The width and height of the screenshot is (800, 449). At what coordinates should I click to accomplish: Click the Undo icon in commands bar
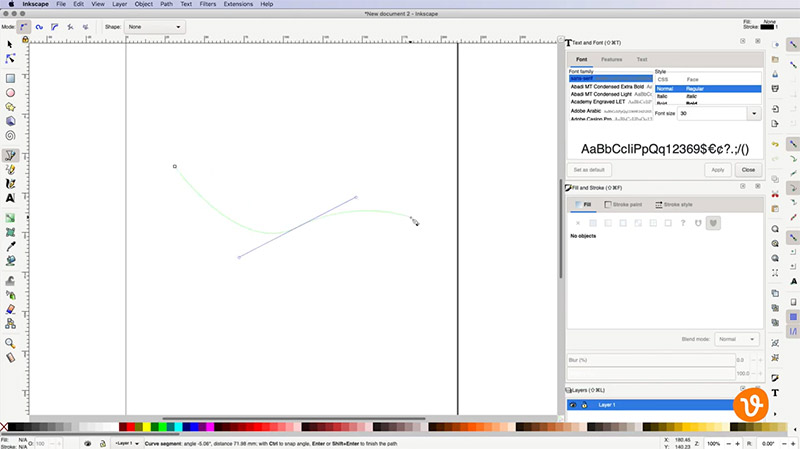[775, 144]
